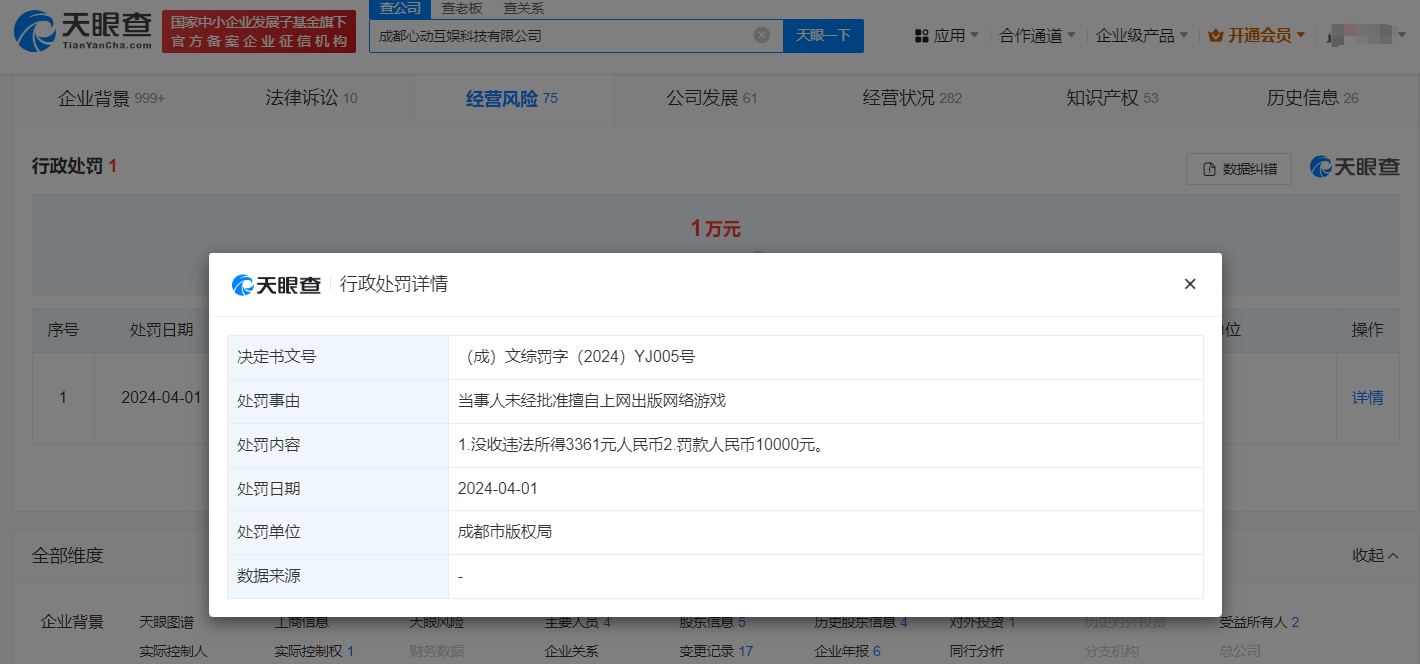
Task: Open the 经营风险 tab
Action: tap(512, 98)
